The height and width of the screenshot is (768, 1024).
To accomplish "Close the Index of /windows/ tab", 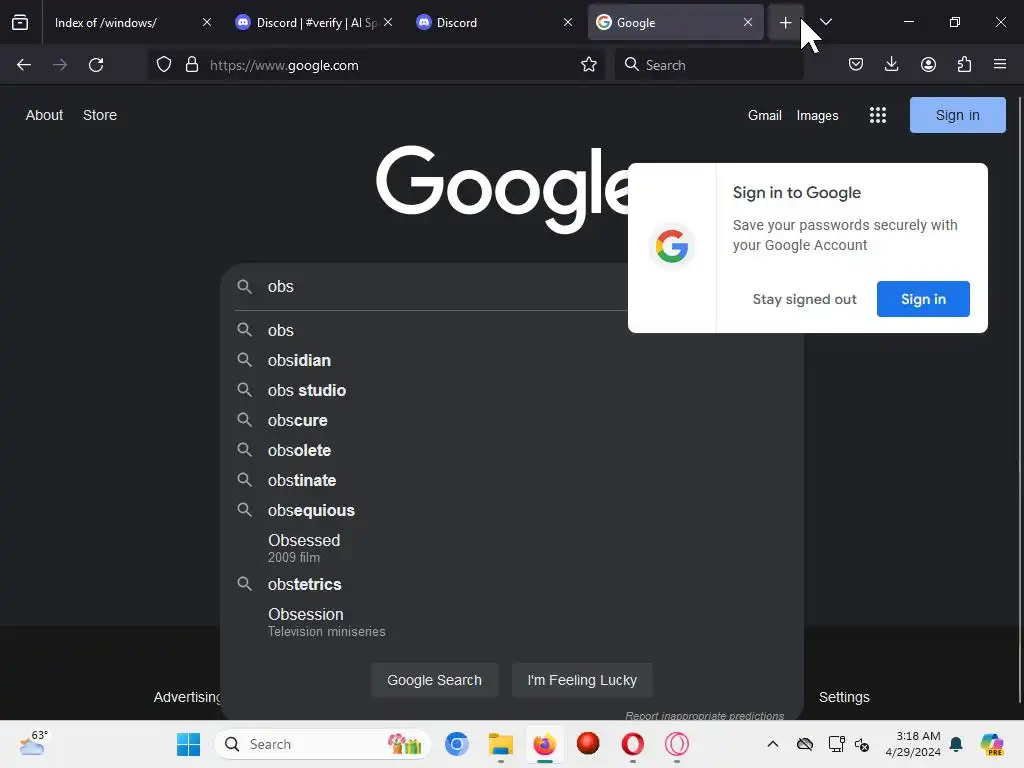I will click(206, 22).
